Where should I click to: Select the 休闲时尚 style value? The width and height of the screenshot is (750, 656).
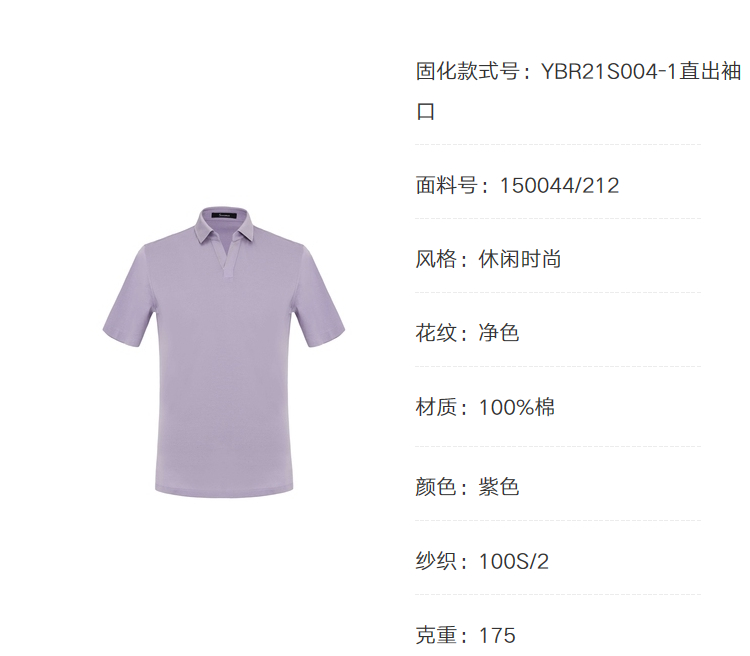pyautogui.click(x=519, y=259)
